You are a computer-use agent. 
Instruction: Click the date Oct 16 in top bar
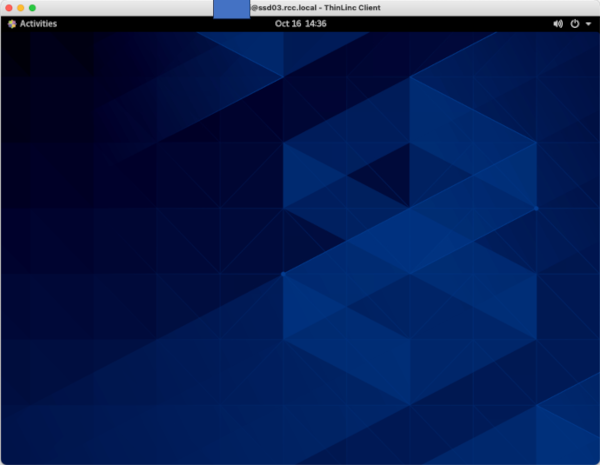tap(288, 23)
